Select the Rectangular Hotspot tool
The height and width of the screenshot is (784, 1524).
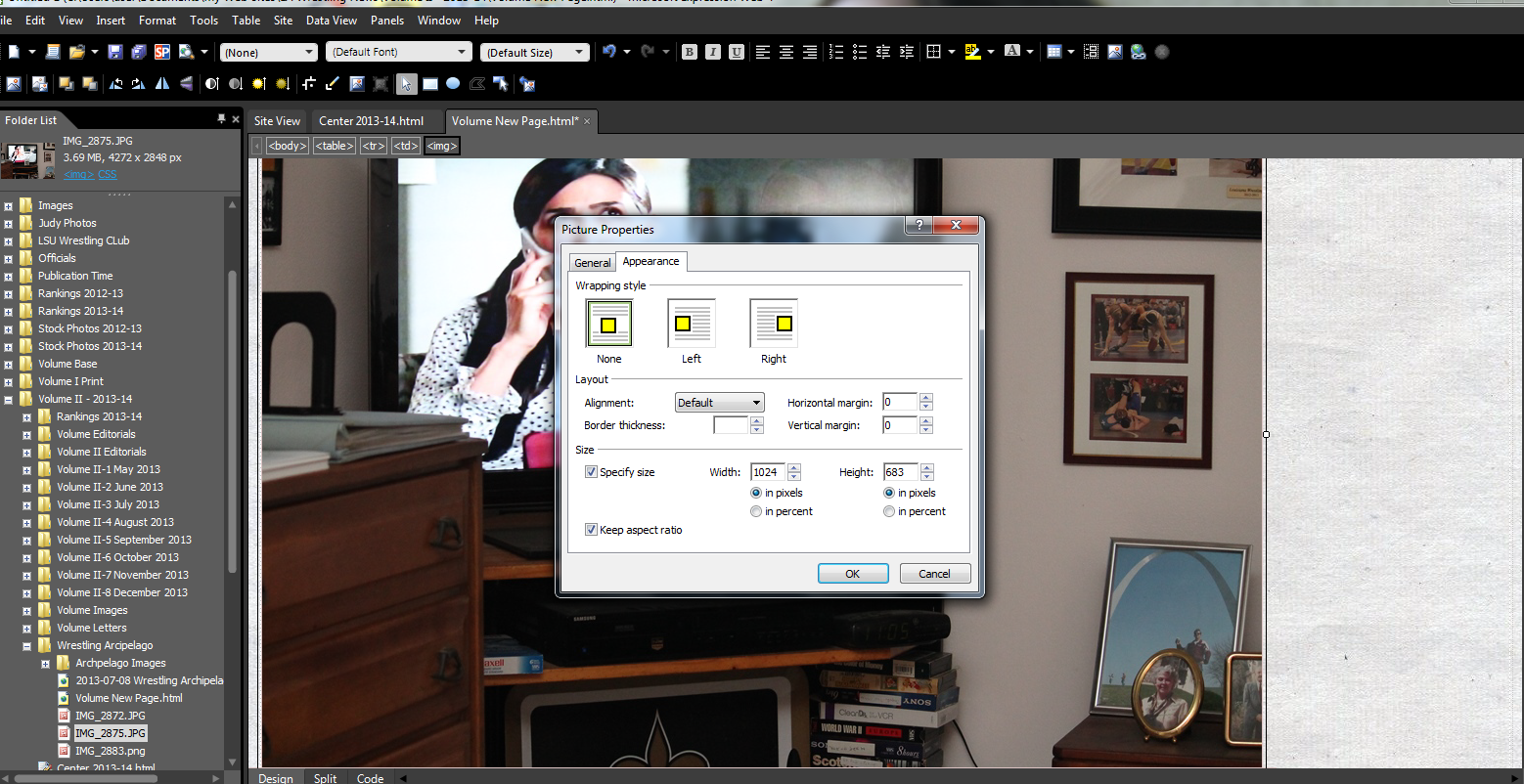click(429, 84)
